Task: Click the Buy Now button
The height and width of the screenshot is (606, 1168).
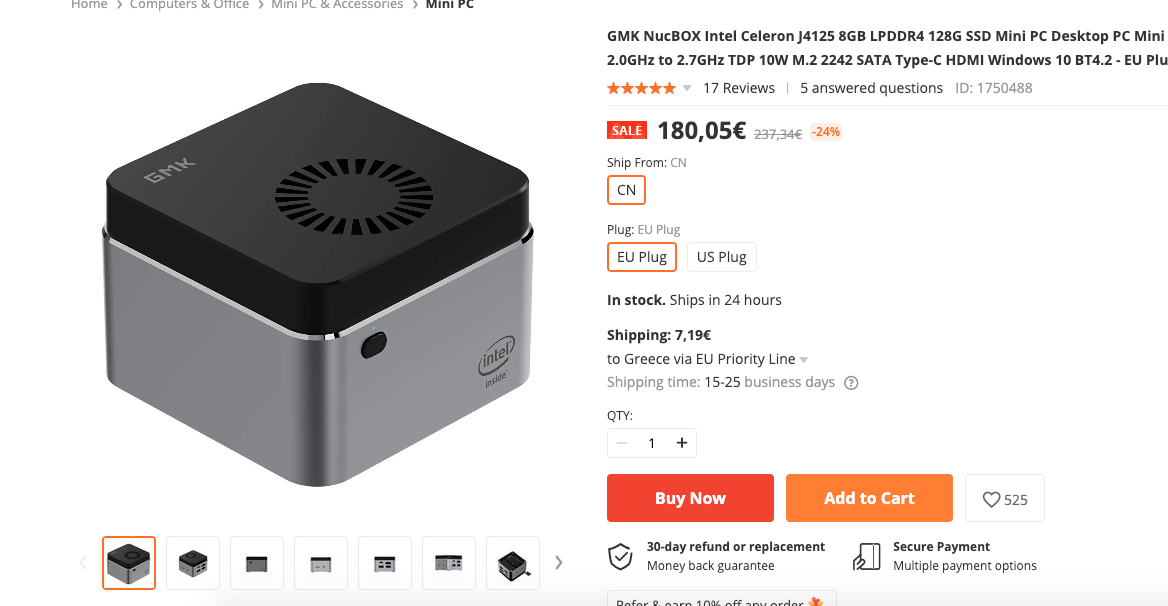Action: (x=690, y=498)
